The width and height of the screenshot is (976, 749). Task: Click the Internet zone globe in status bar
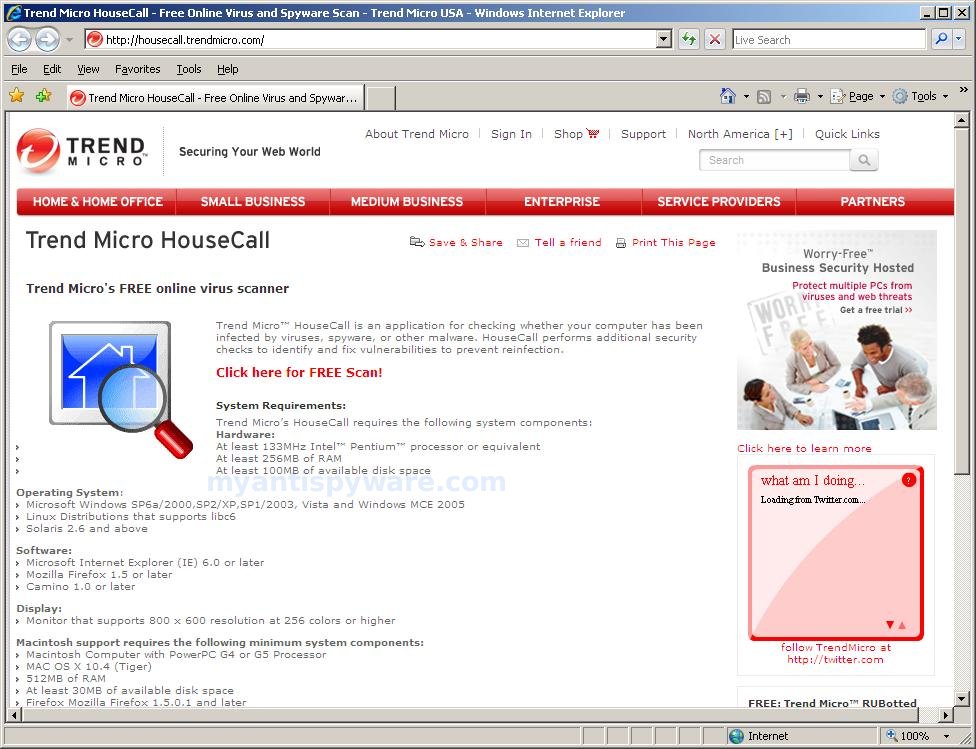(x=736, y=736)
